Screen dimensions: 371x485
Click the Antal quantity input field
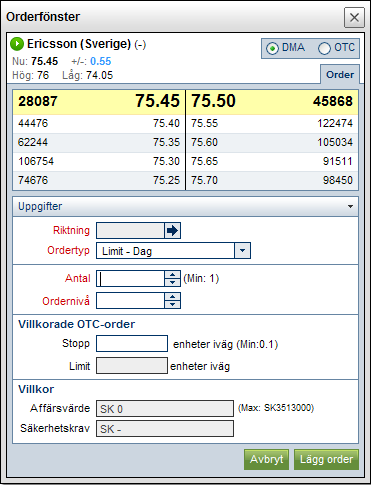coord(130,278)
